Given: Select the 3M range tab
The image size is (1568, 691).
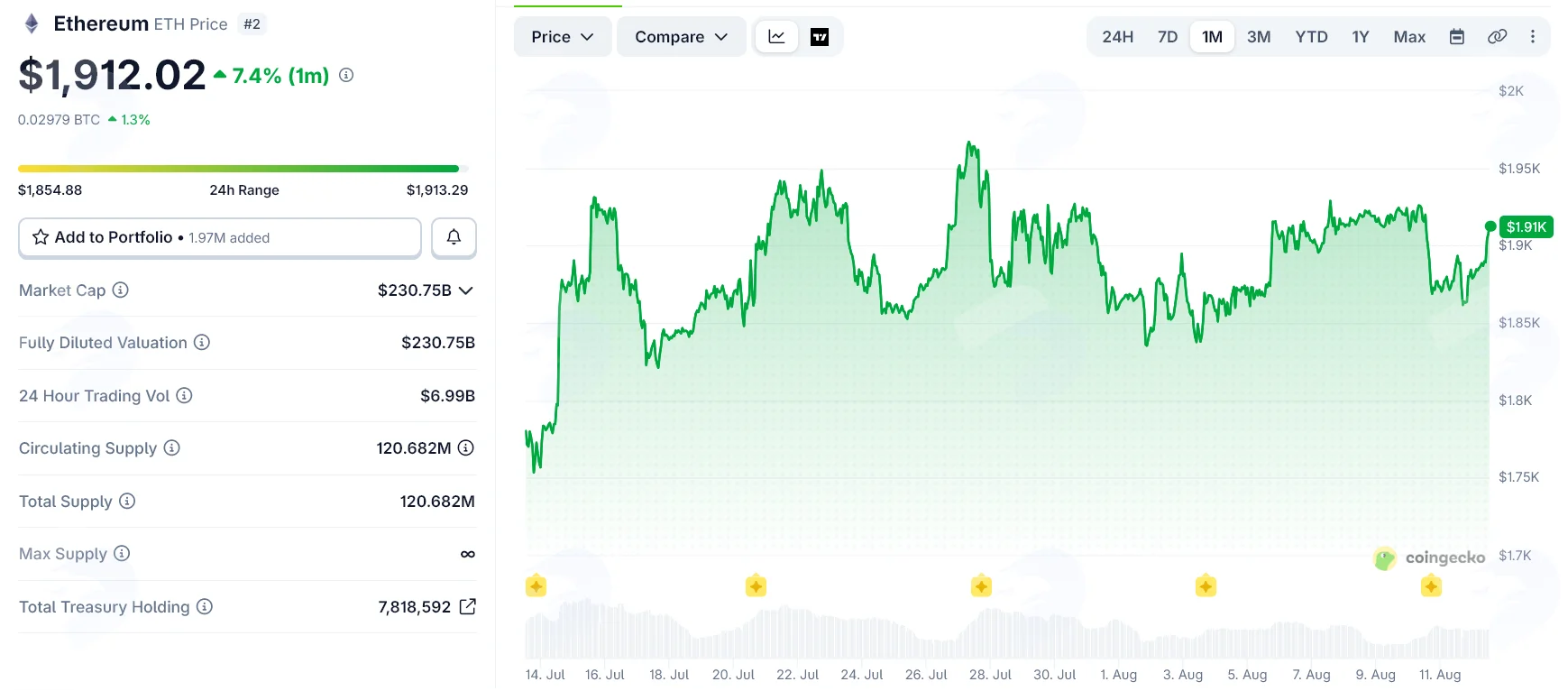Looking at the screenshot, I should 1259,37.
